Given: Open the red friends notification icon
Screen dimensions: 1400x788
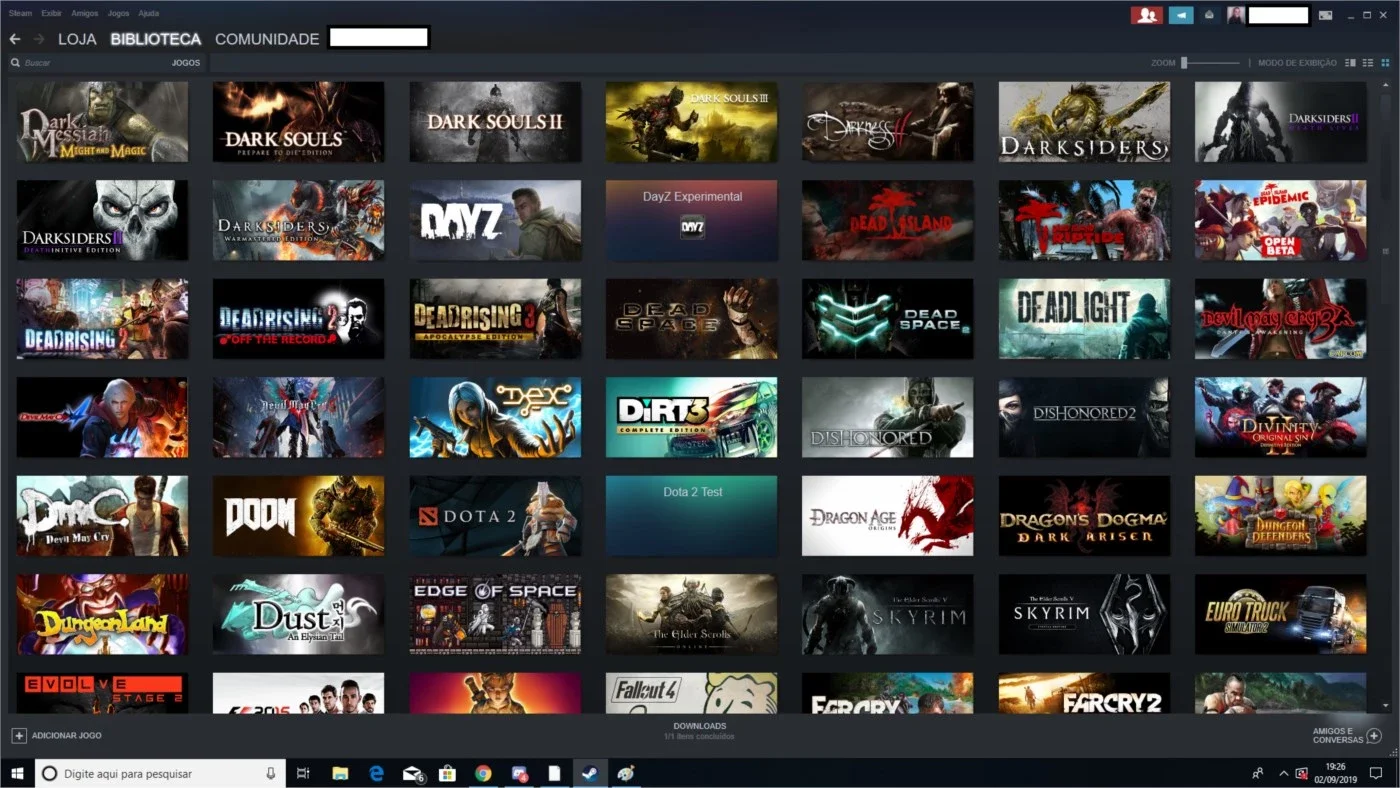Looking at the screenshot, I should (1146, 15).
